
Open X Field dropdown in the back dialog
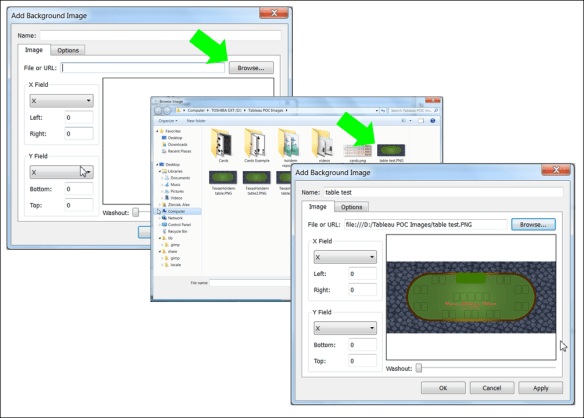coord(61,101)
